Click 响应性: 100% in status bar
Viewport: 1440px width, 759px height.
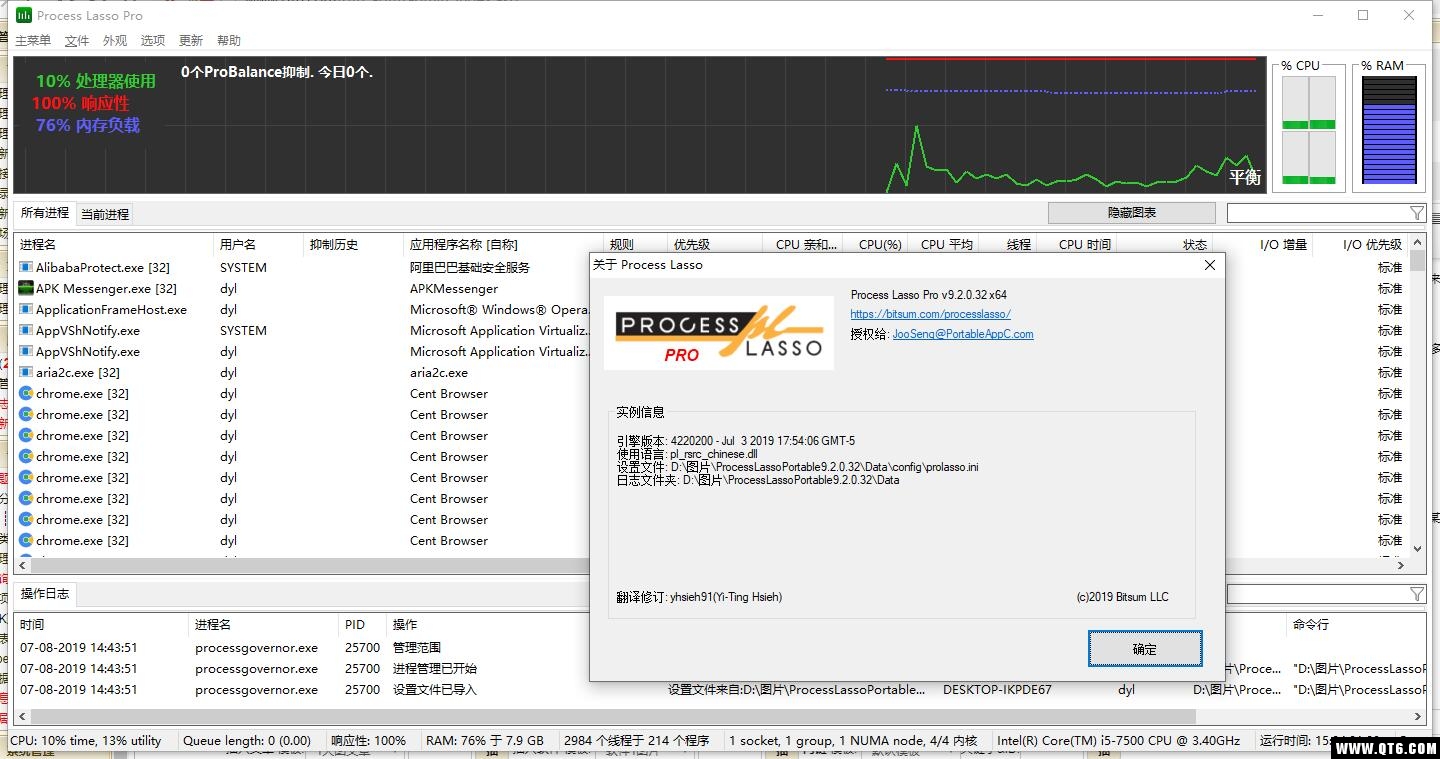[x=369, y=741]
